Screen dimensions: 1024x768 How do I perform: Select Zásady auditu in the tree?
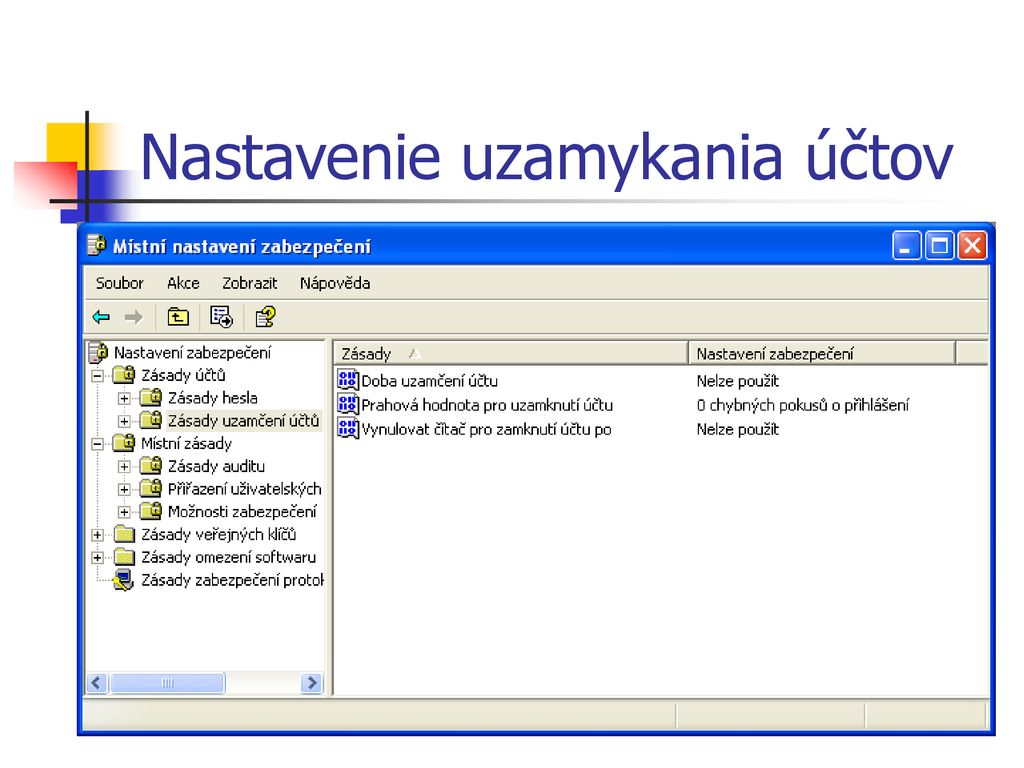point(216,466)
